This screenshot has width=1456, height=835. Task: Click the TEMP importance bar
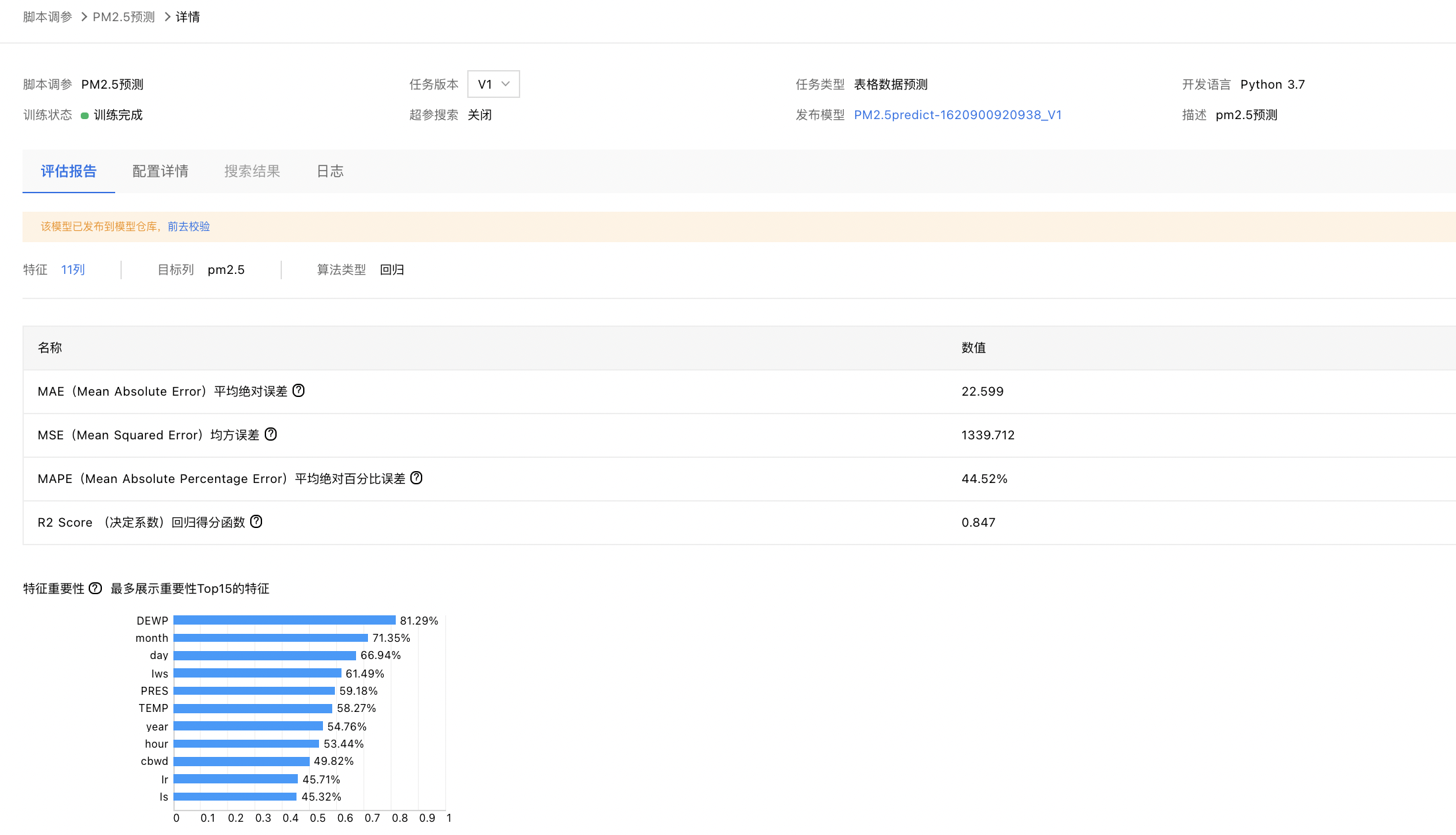[253, 708]
